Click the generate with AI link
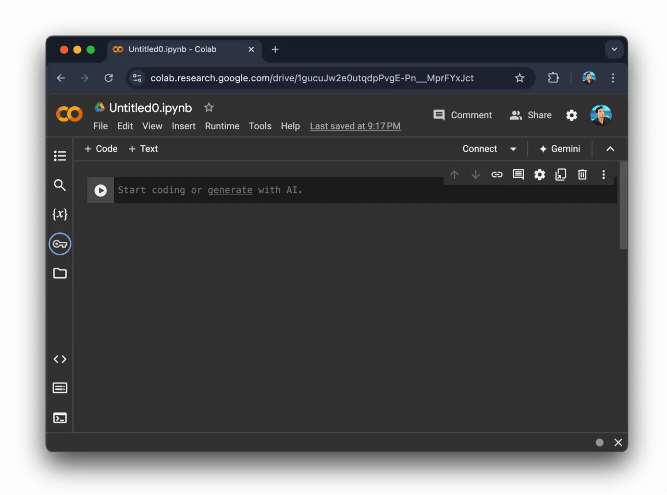Screen dimensions: 667x495 230,190
